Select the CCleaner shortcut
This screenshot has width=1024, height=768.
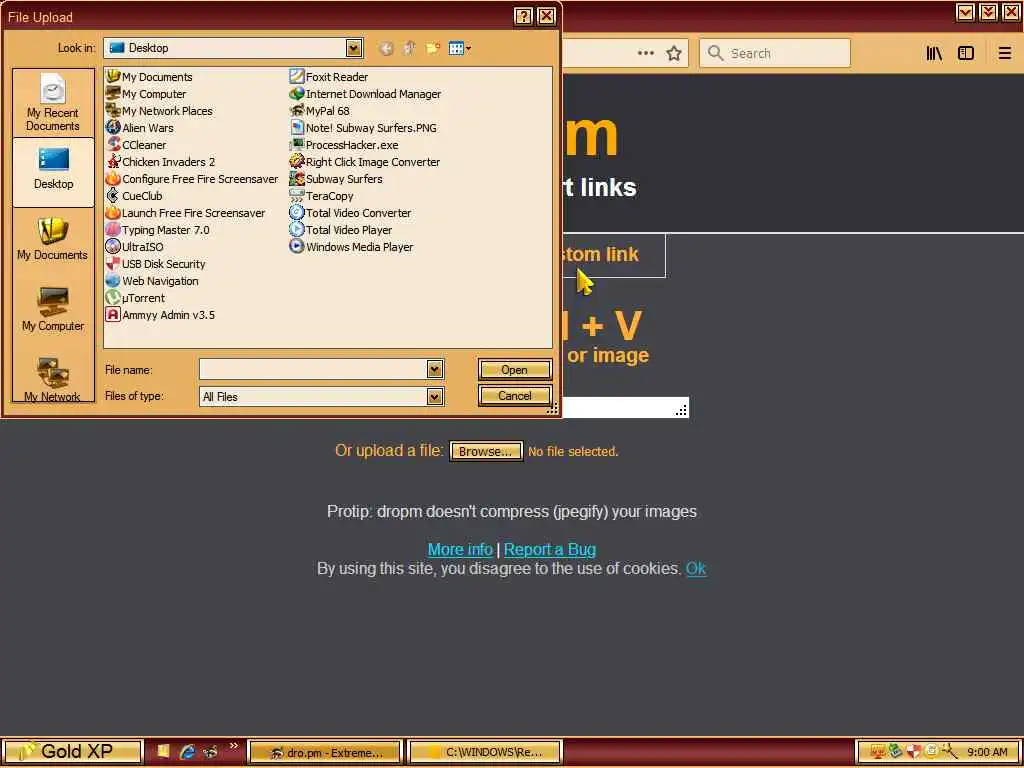point(136,145)
